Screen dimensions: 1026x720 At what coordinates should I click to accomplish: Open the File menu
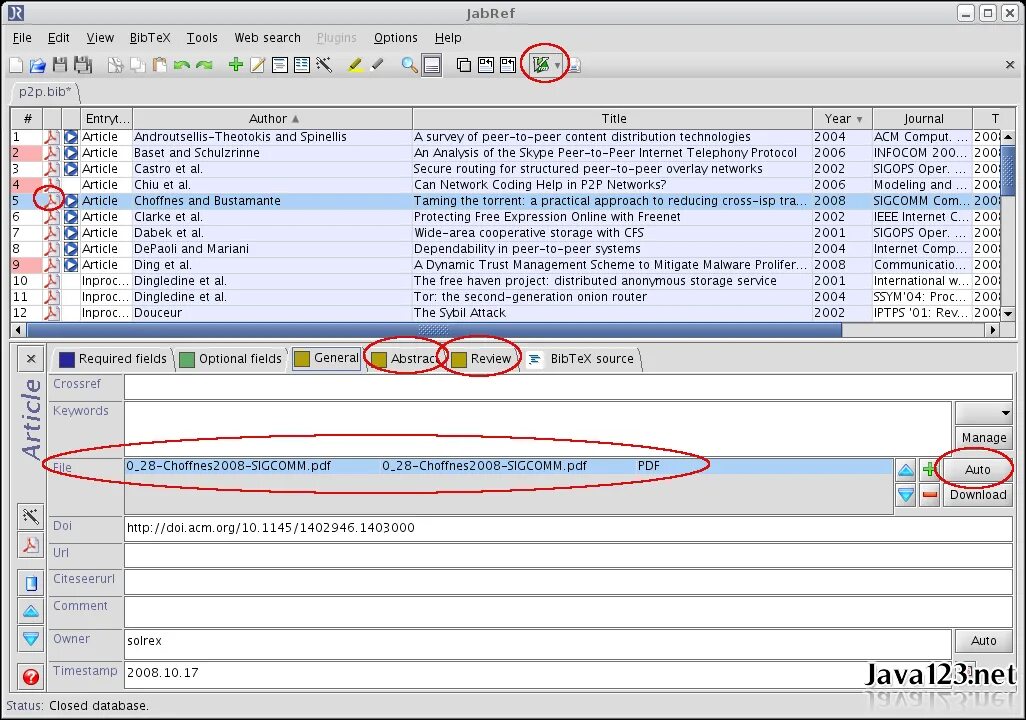pos(22,37)
